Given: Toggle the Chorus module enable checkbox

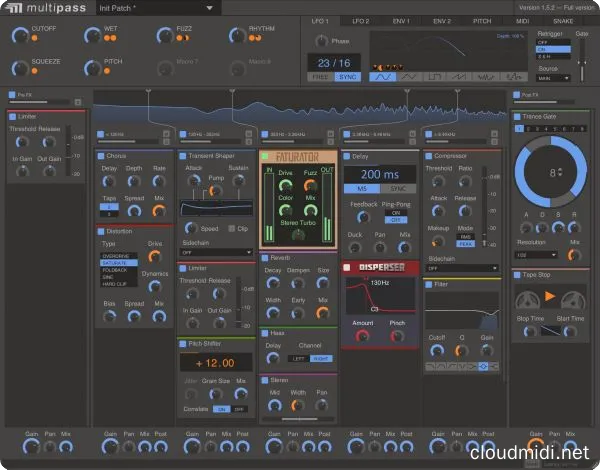Looking at the screenshot, I should point(100,156).
